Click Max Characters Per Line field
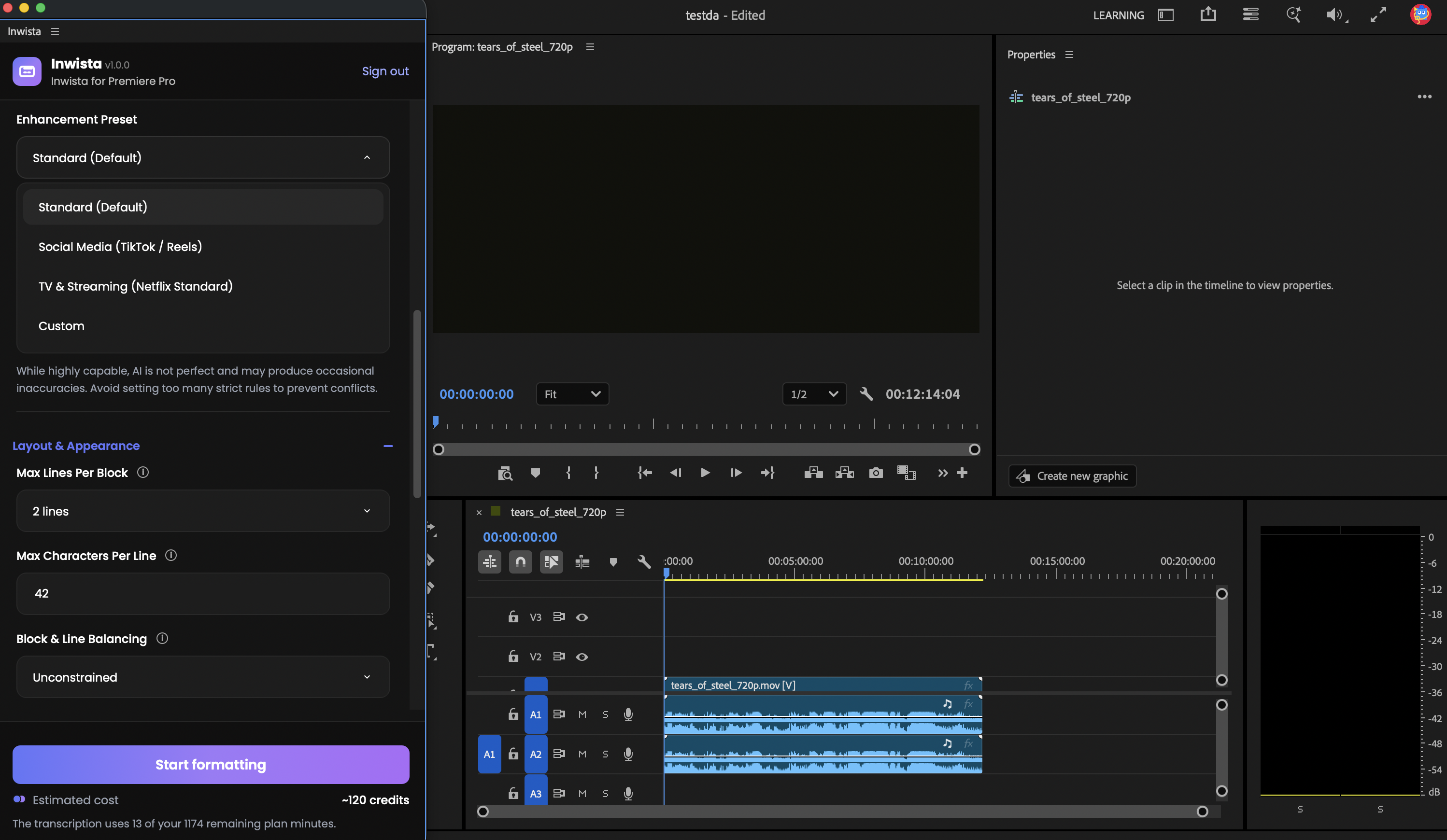 [203, 593]
